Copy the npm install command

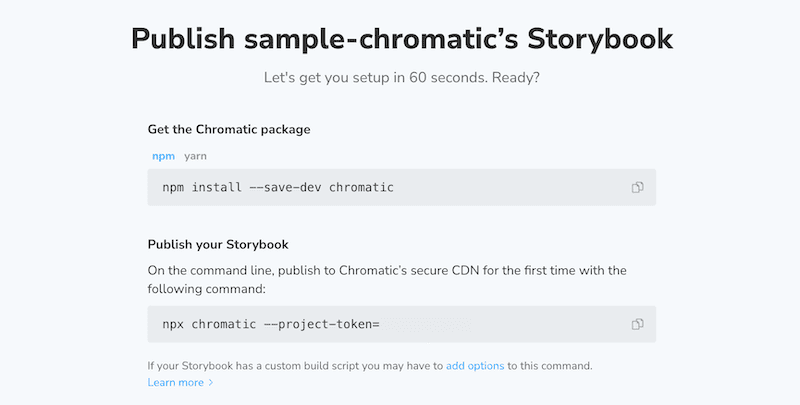(637, 187)
